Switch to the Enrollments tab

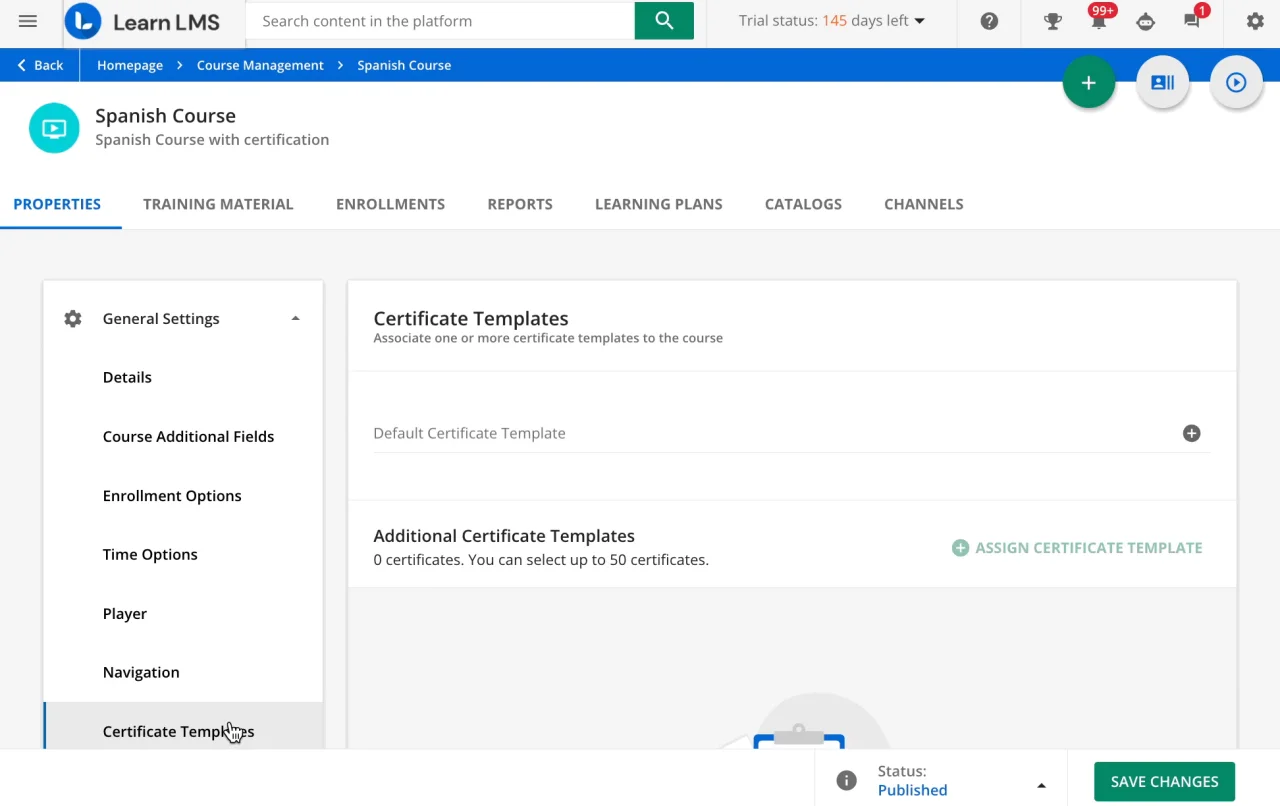click(390, 204)
